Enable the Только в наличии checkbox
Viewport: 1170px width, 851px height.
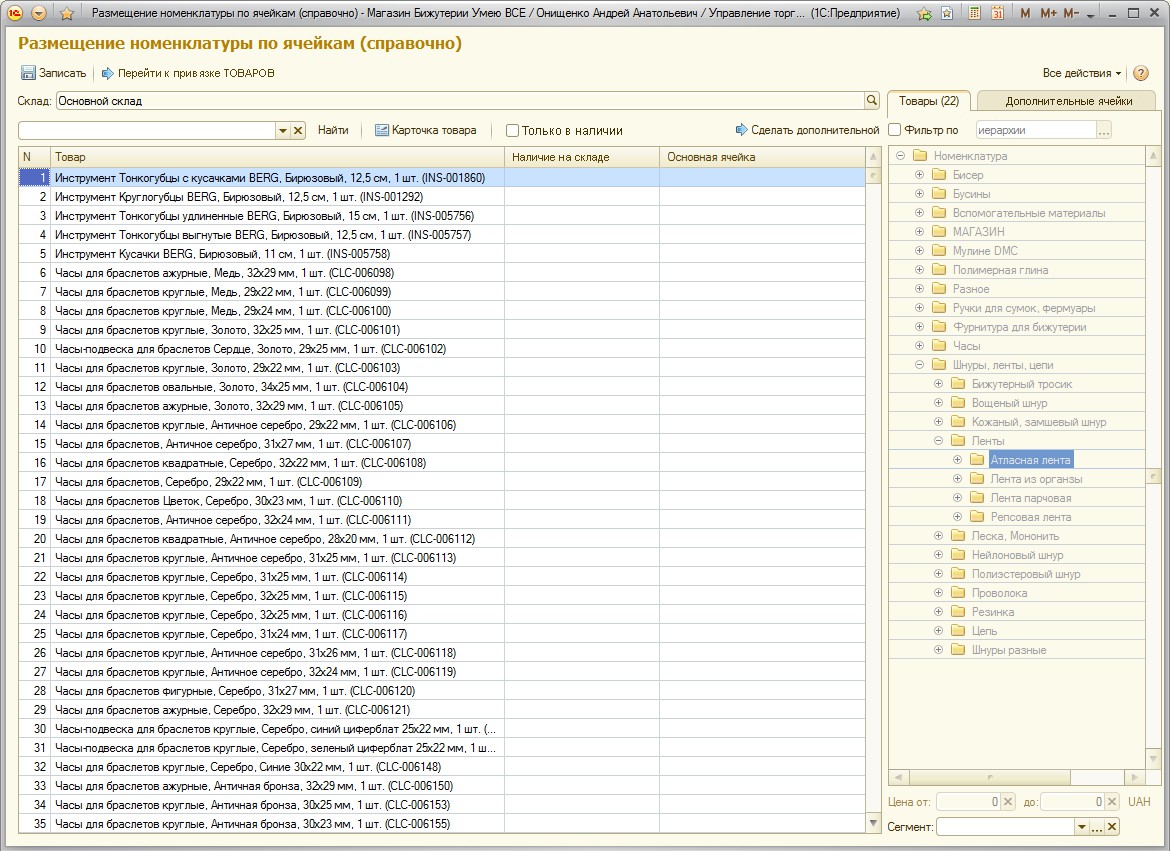[x=513, y=130]
